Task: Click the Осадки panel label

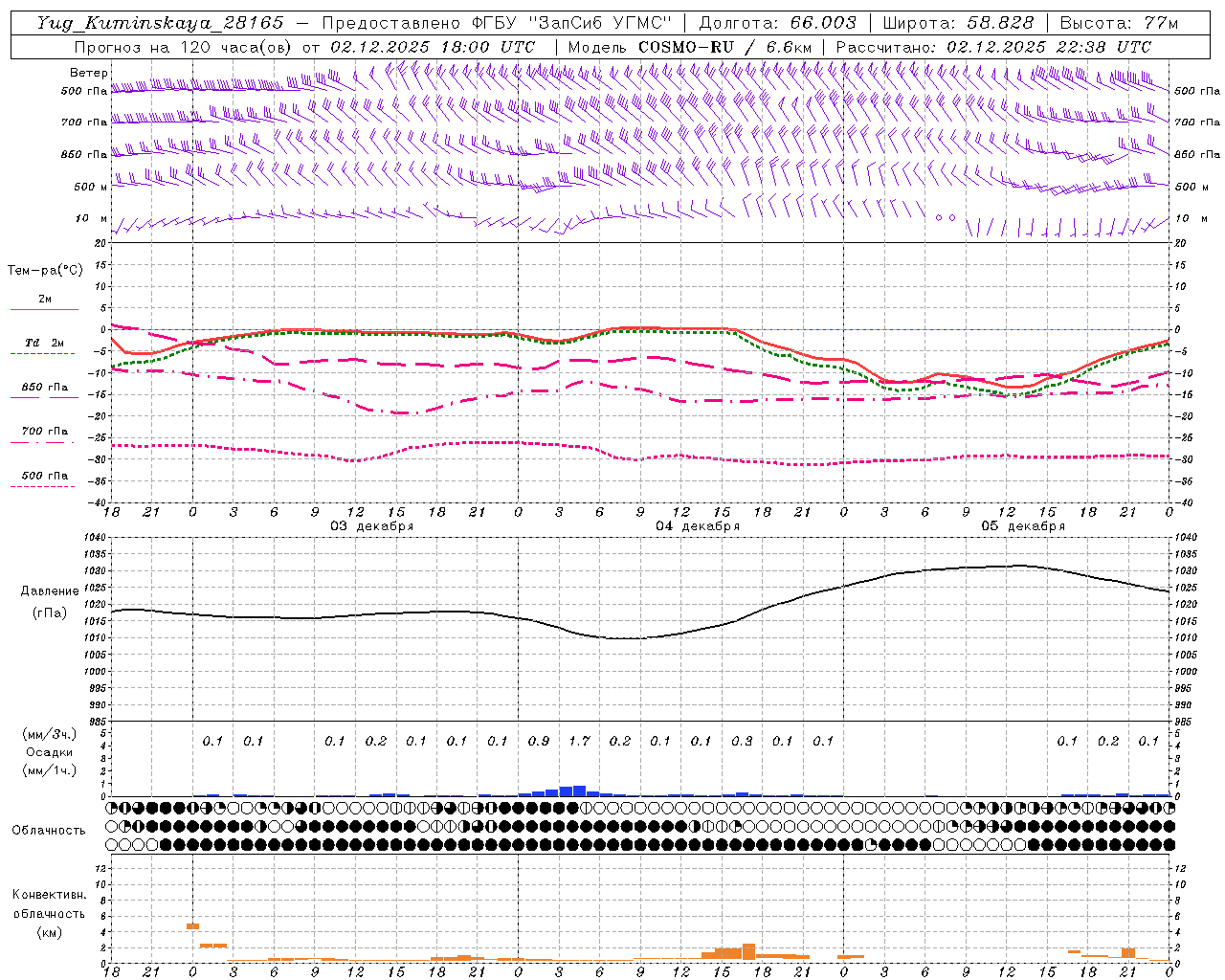Action: coord(49,752)
